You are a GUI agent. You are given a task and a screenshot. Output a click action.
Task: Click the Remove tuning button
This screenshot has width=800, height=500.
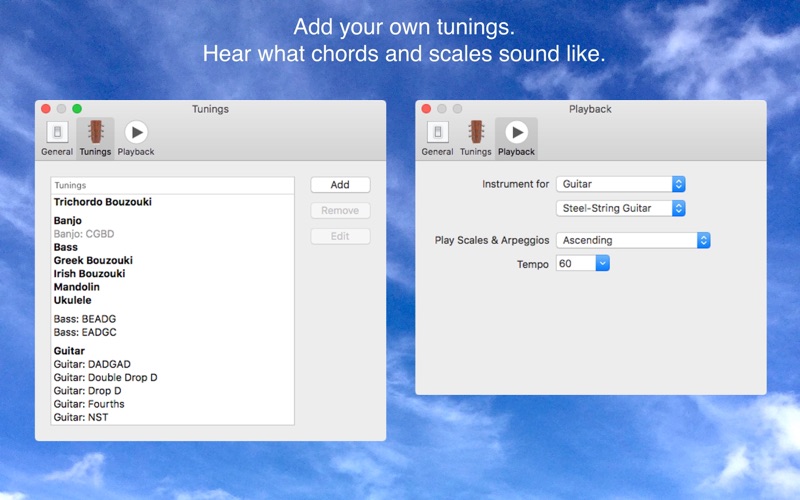tap(340, 210)
